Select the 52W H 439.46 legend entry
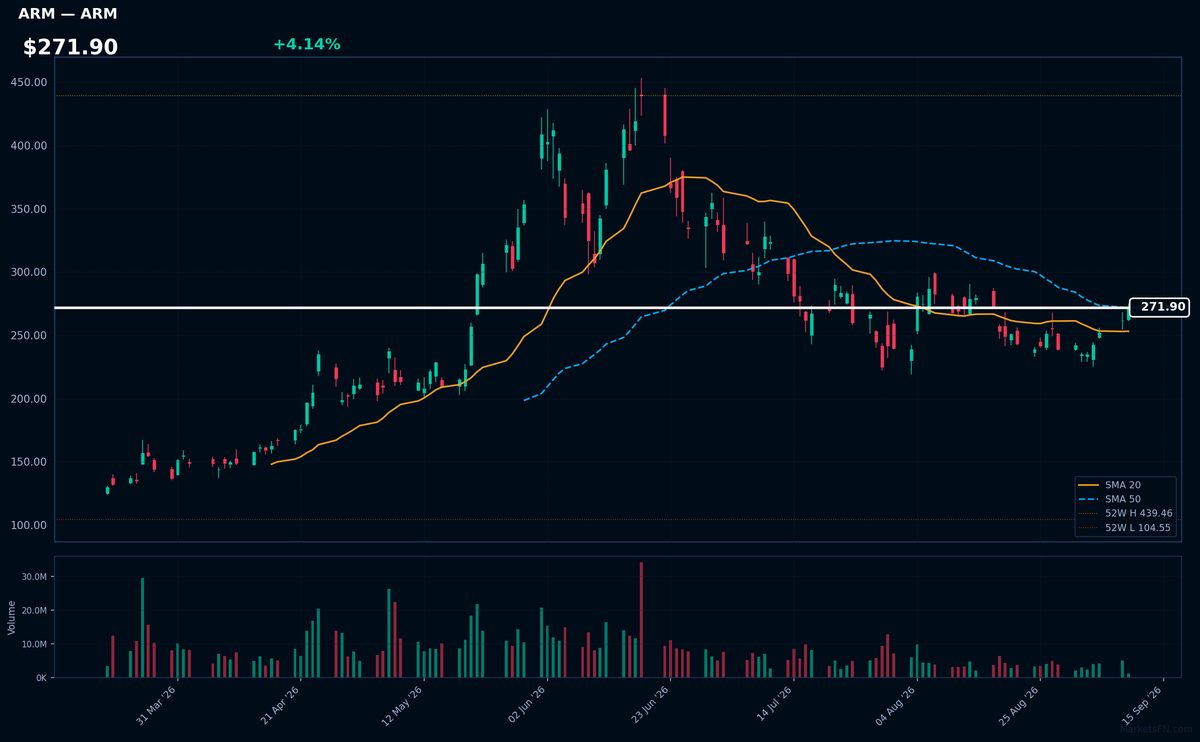The image size is (1200, 742). [1126, 513]
